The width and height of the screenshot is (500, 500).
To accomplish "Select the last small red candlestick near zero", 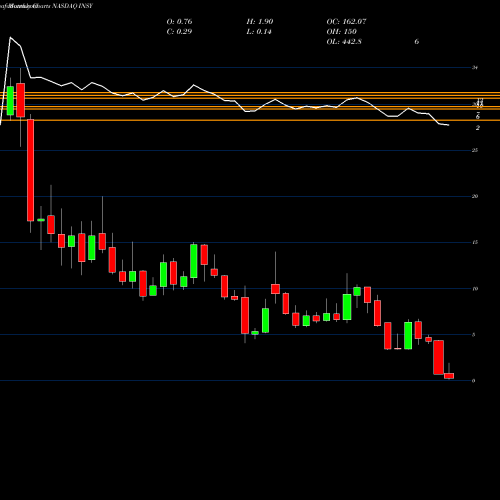I will point(449,376).
